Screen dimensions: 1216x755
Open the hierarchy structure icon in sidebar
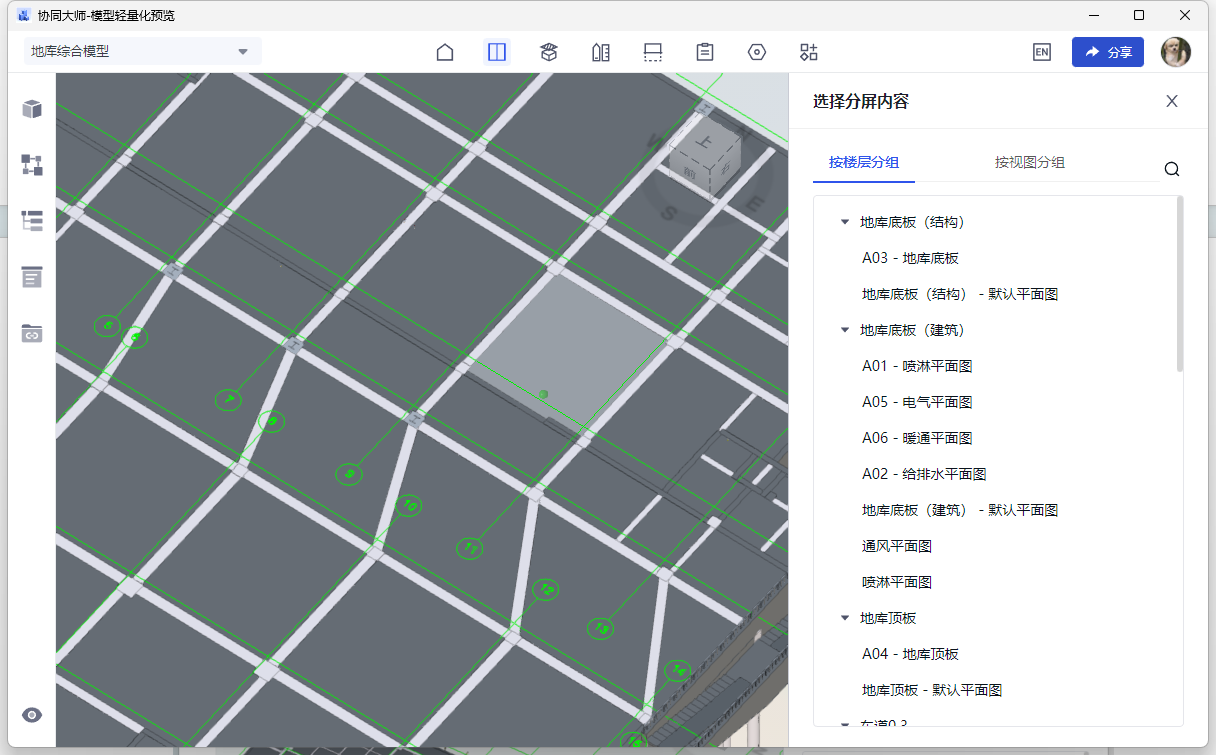click(x=32, y=165)
